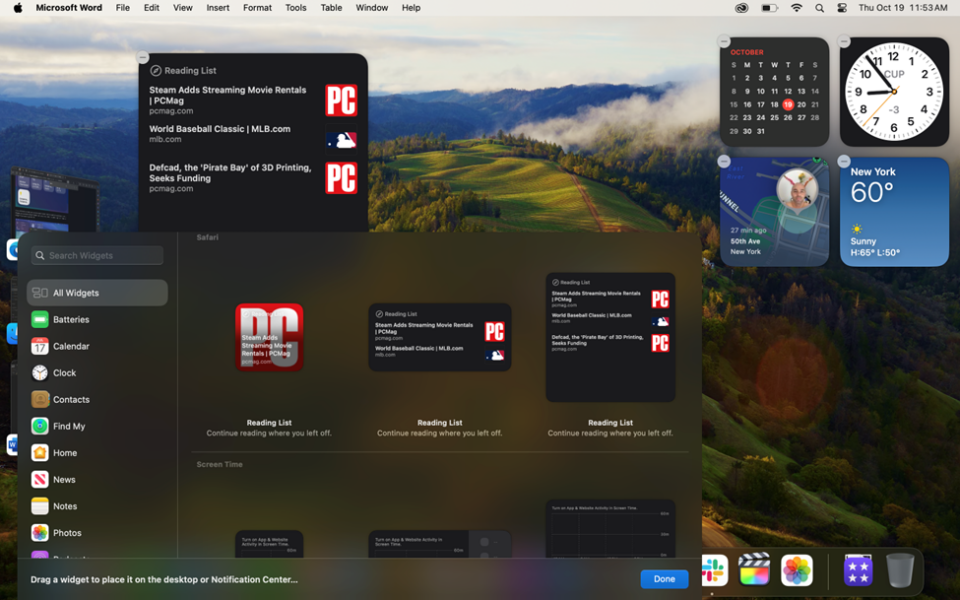Open the Table menu in Word
Viewport: 960px width, 600px height.
tap(331, 7)
